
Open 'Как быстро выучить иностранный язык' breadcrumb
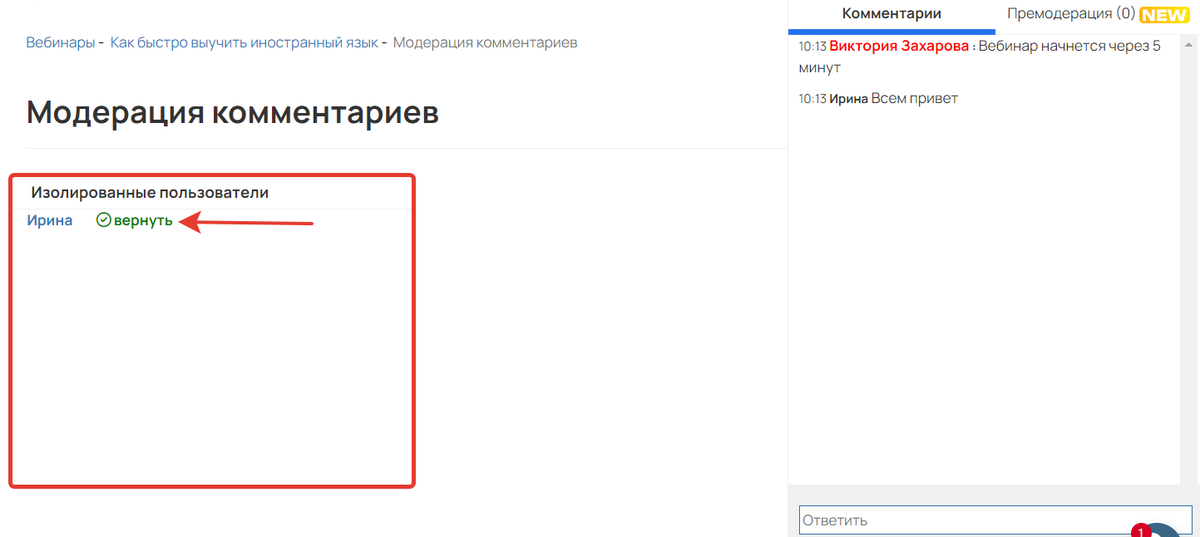click(x=244, y=43)
